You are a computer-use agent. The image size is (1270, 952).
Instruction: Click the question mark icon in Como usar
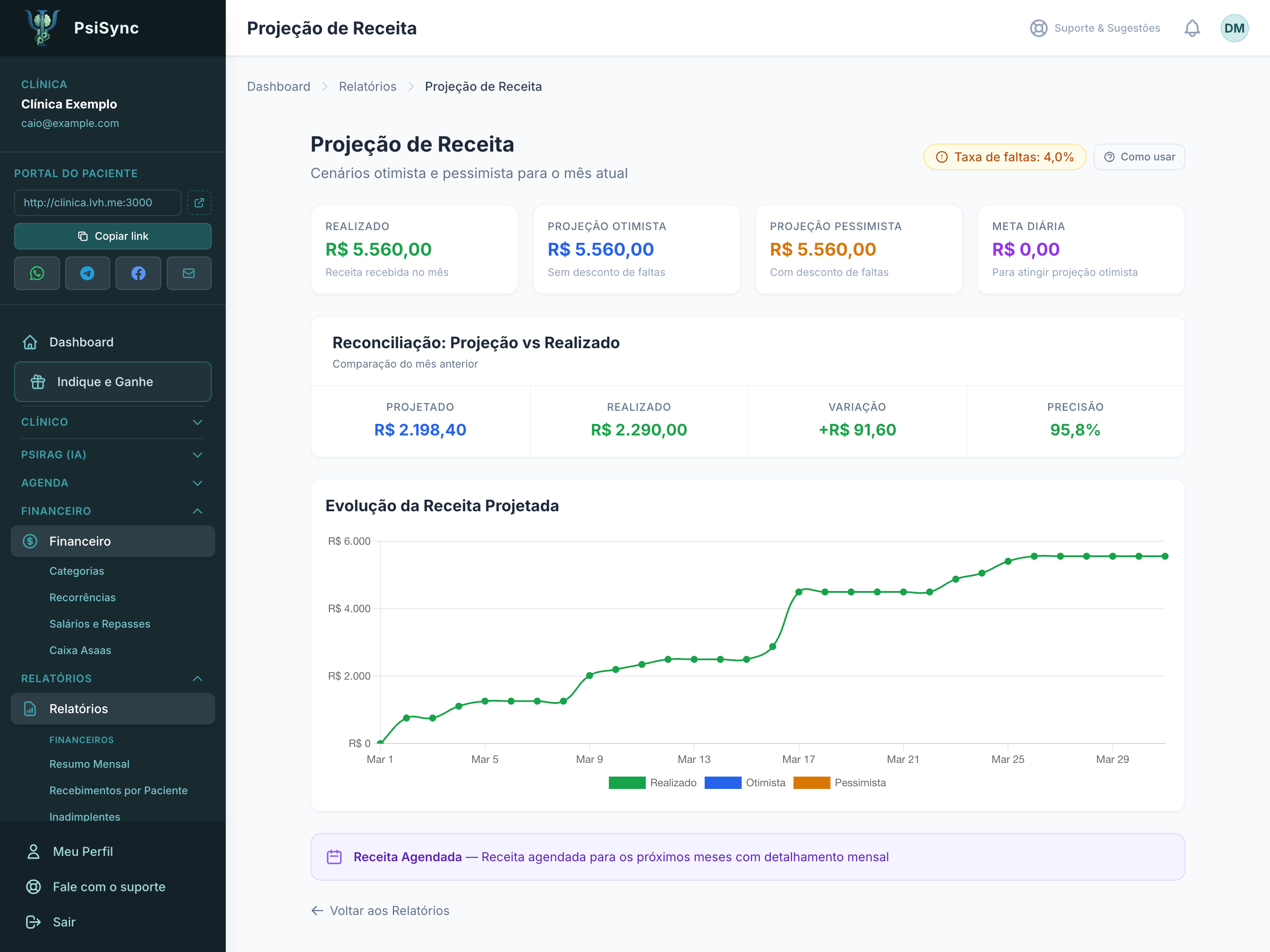coord(1109,156)
